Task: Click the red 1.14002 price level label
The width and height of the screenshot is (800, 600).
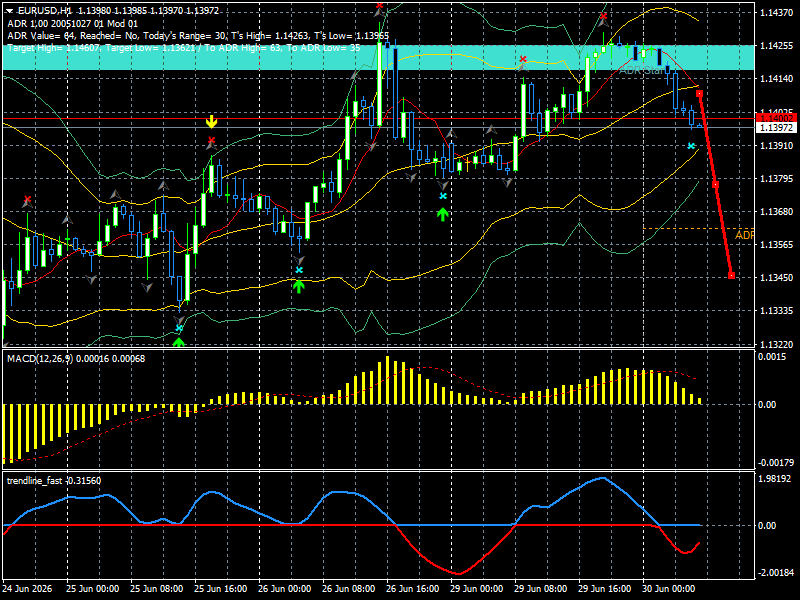Action: pyautogui.click(x=777, y=118)
